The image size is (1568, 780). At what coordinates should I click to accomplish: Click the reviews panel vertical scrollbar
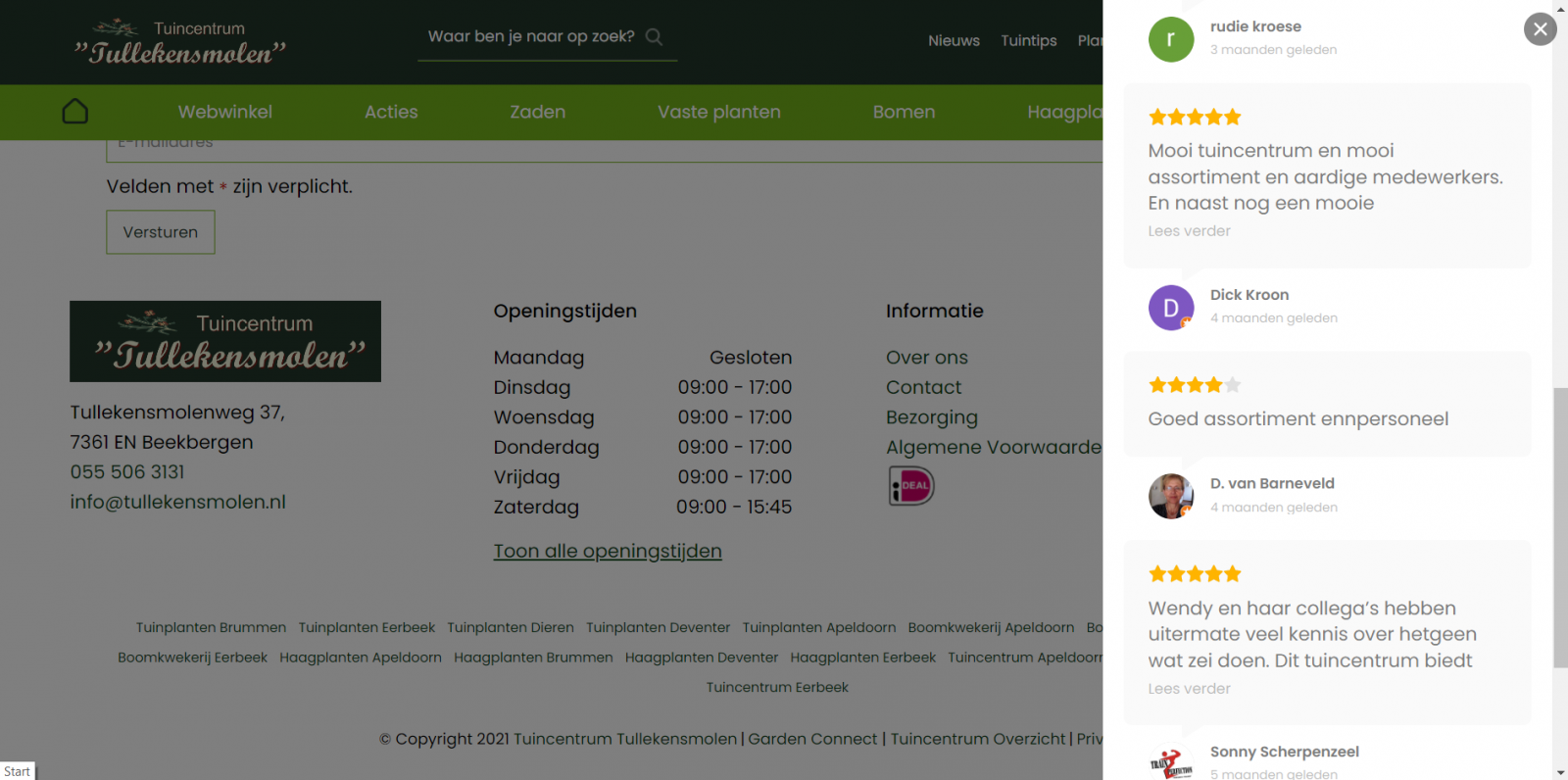[x=1559, y=527]
